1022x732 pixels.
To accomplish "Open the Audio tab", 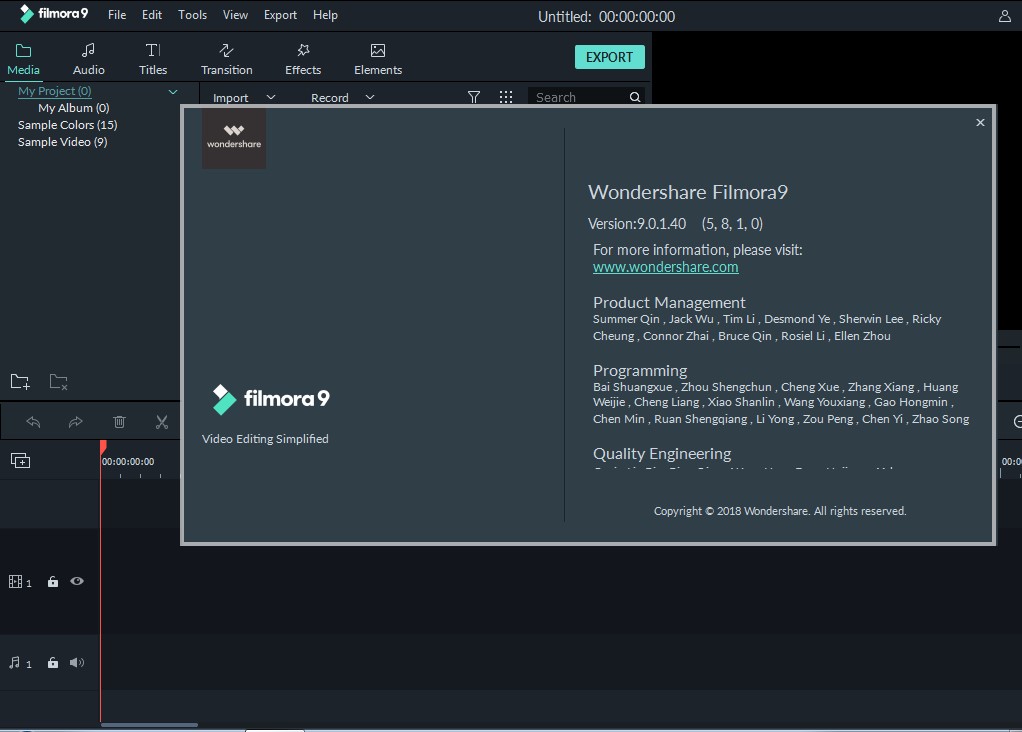I will [89, 59].
